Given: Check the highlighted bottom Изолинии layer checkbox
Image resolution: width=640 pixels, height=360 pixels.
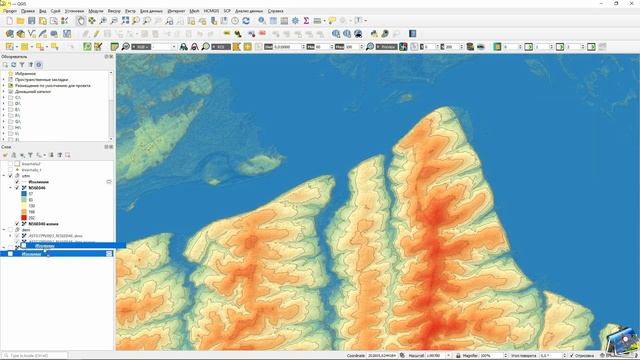Looking at the screenshot, I should 11,254.
